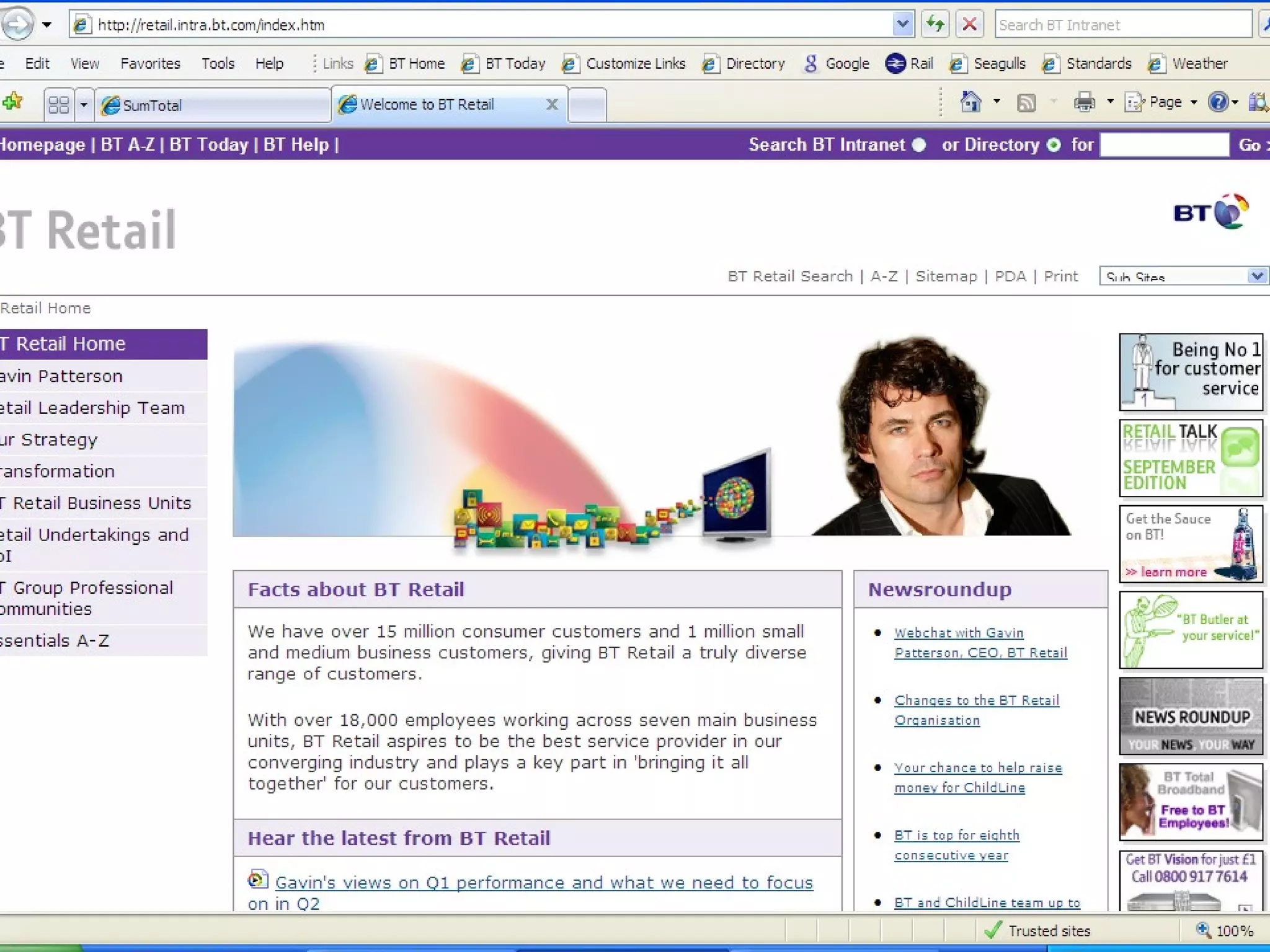The width and height of the screenshot is (1270, 952).
Task: Click the purple bar search input field
Action: (x=1163, y=145)
